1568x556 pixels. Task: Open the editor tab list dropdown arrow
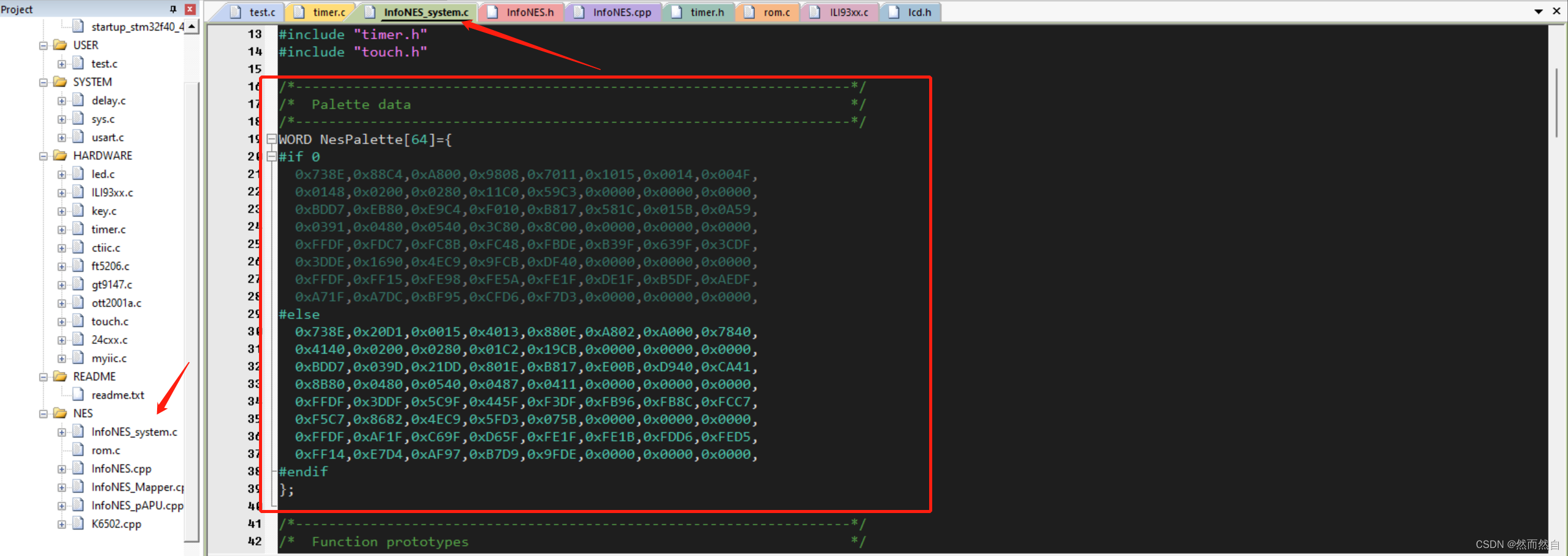(1539, 12)
